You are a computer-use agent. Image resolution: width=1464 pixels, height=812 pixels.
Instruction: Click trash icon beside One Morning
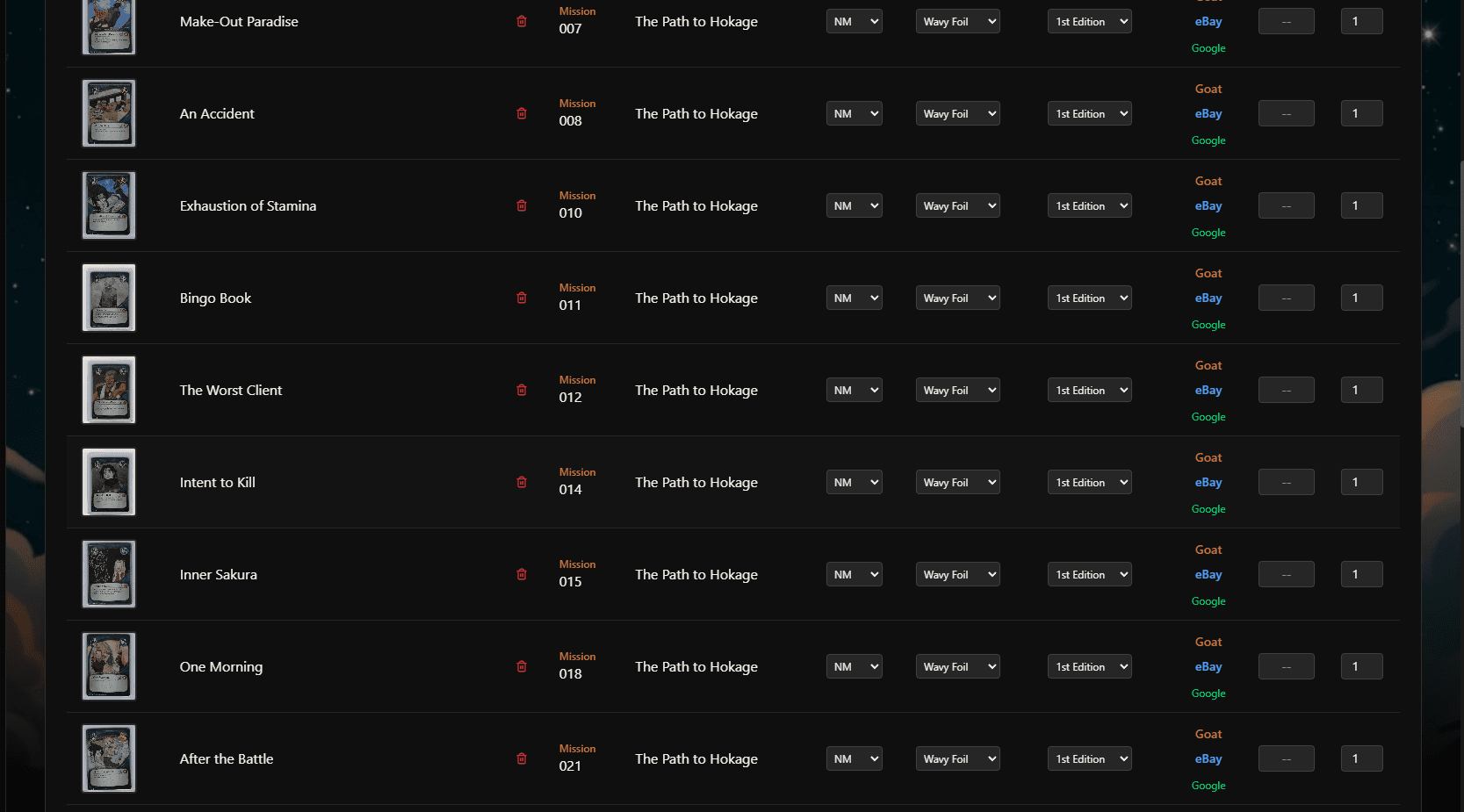pos(522,666)
